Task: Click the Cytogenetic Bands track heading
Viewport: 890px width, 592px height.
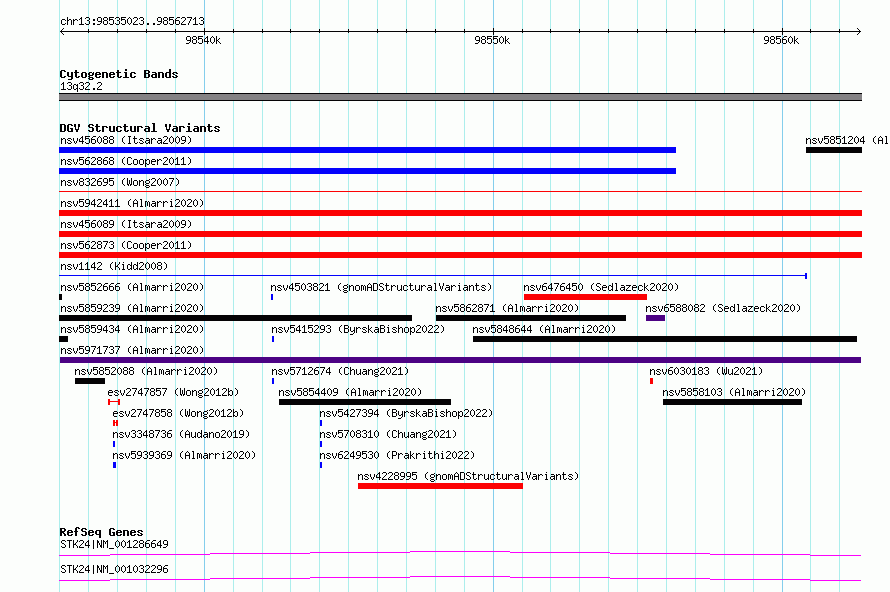Action: point(119,74)
